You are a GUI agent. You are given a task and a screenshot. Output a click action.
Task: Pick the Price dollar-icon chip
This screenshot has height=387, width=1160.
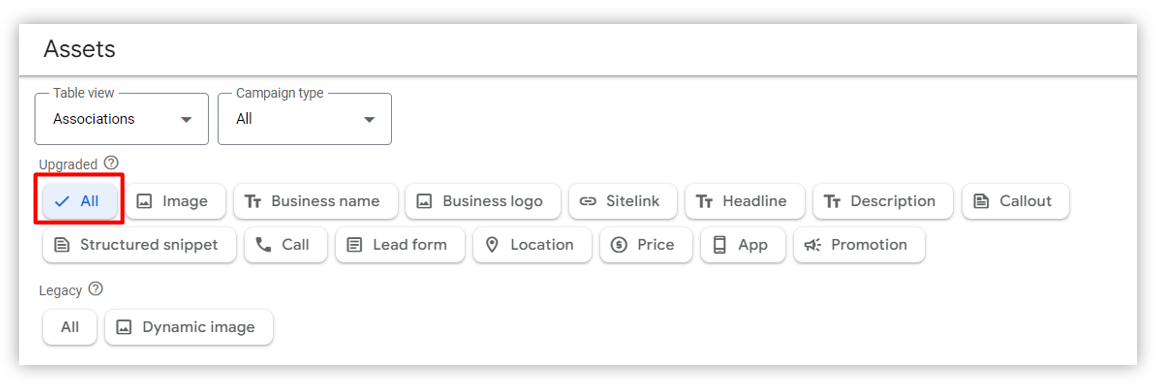tap(646, 245)
